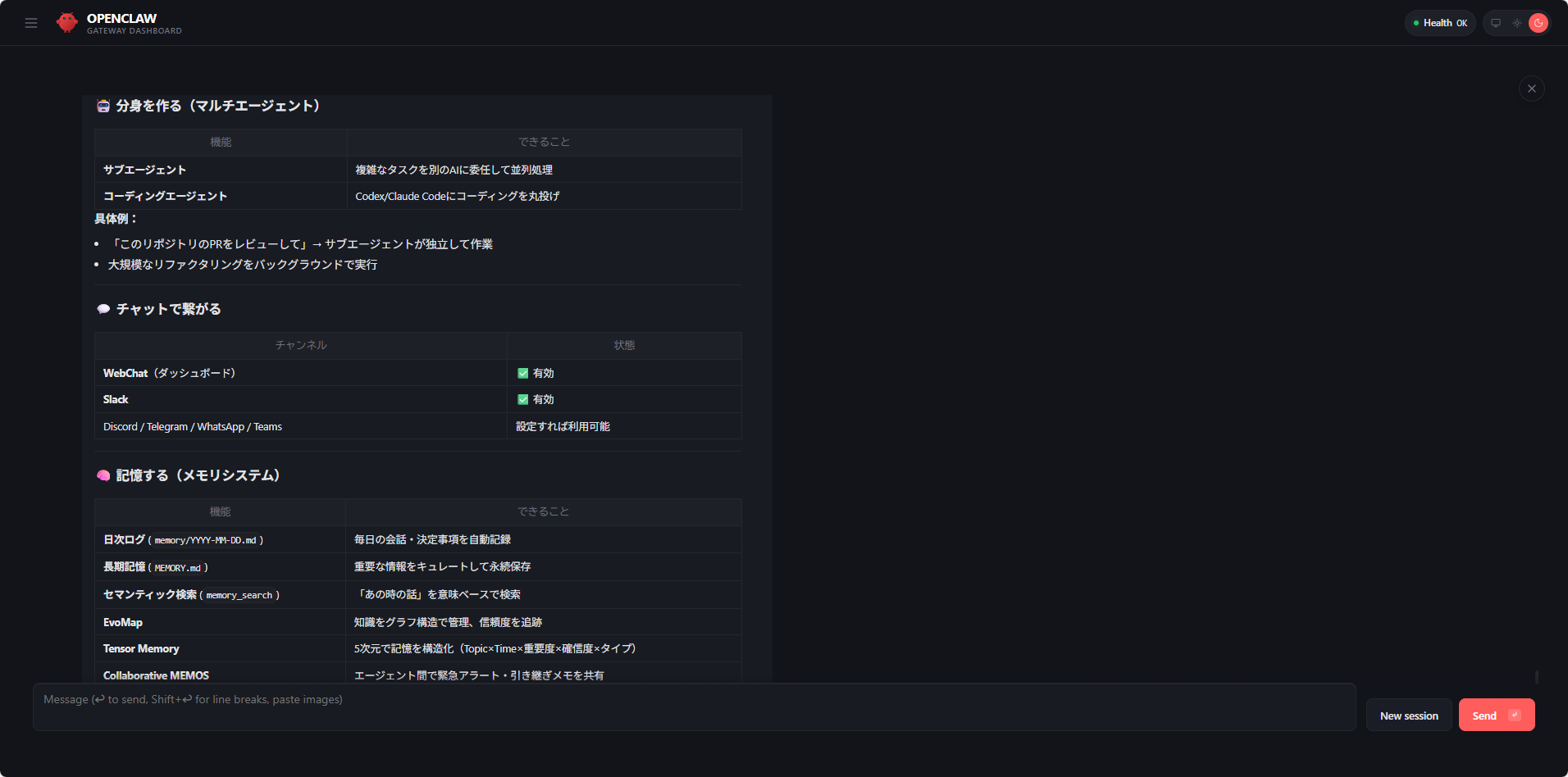Close the chat panel with X button
The image size is (1568, 777).
pyautogui.click(x=1531, y=89)
